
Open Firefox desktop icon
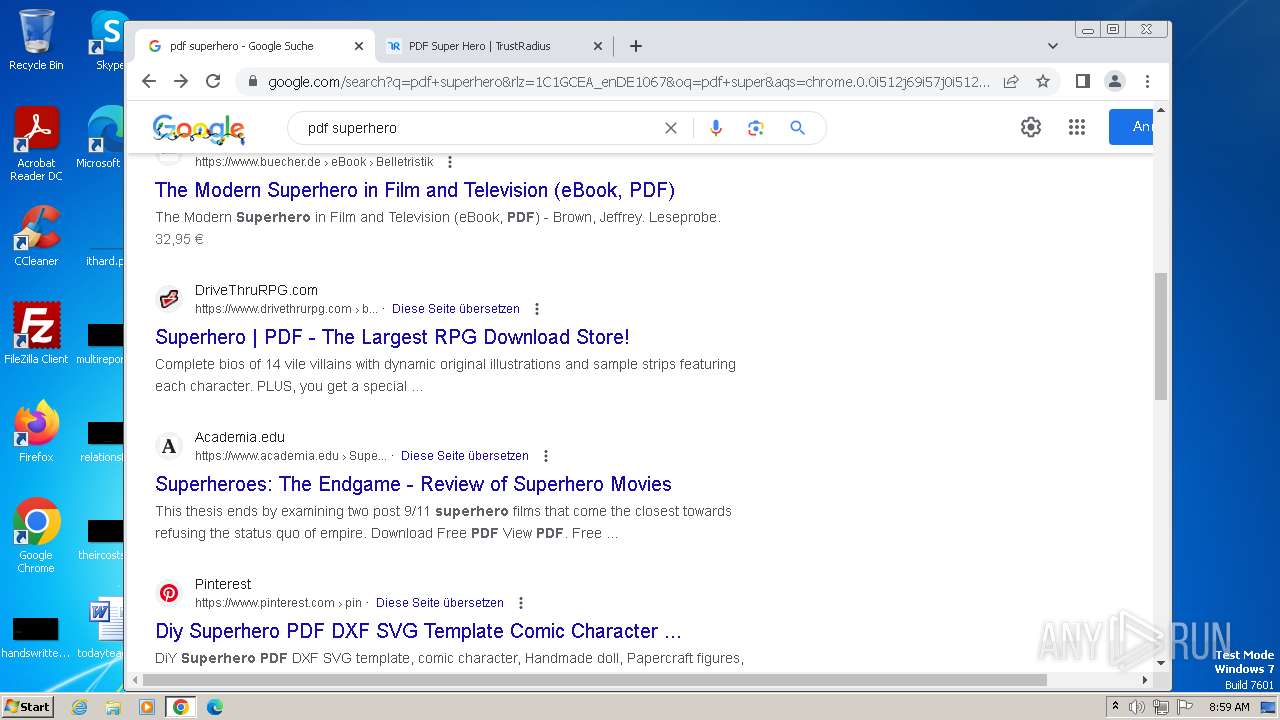[36, 432]
